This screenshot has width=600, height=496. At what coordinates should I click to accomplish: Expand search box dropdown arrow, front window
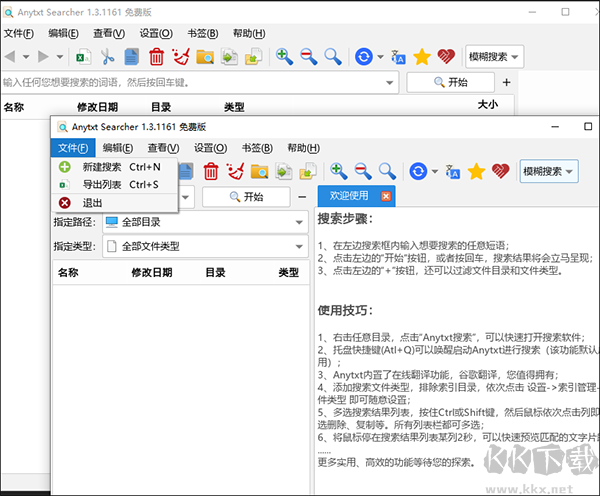click(x=186, y=197)
